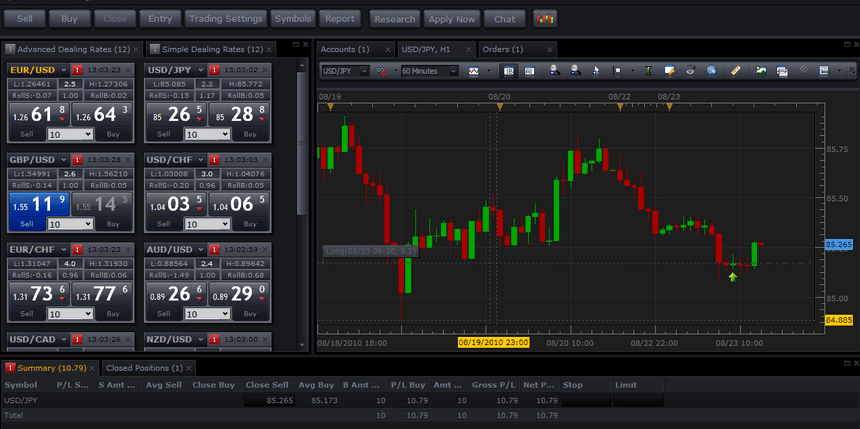Click the red info icon on AUD/USD tile
The image size is (860, 429).
(214, 250)
